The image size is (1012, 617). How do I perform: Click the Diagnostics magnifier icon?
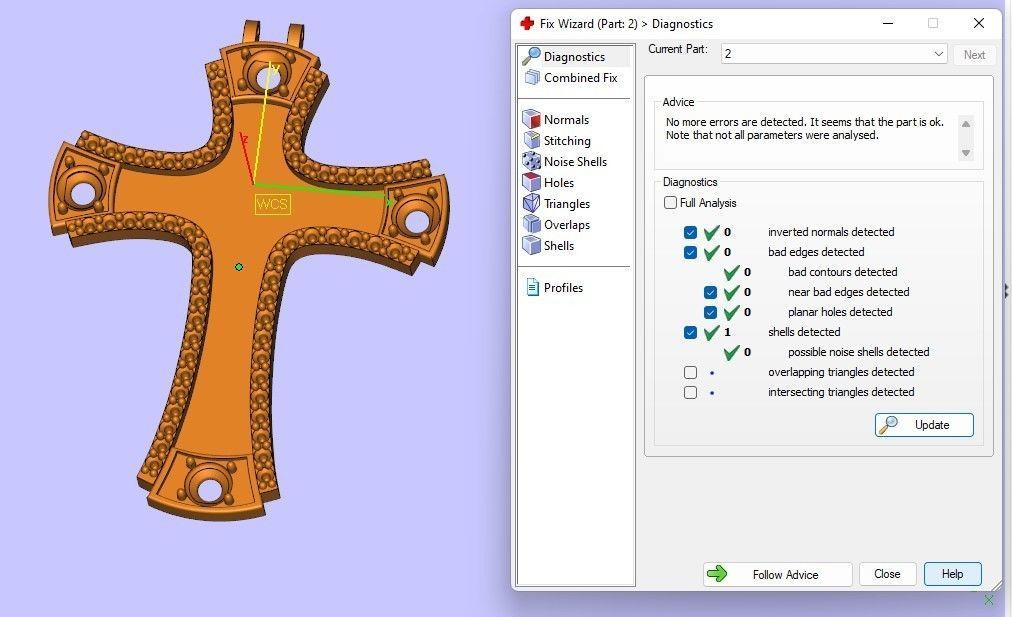coord(531,56)
